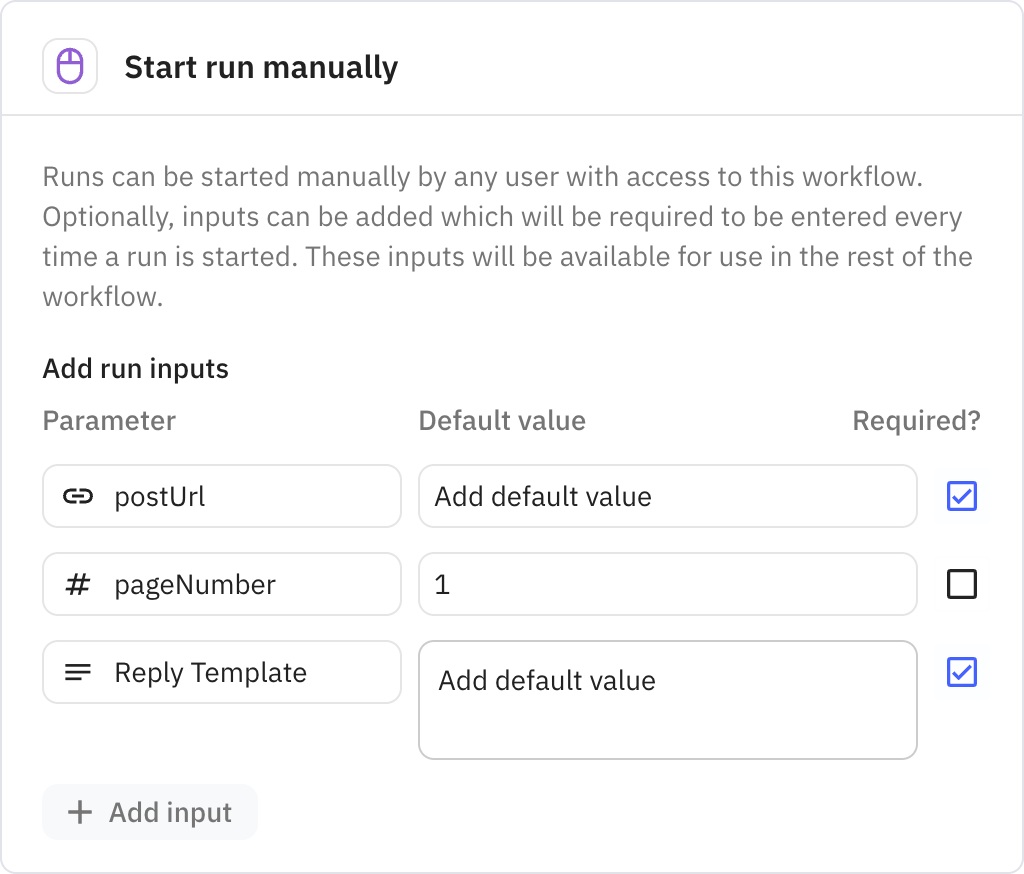Uncheck the Required checkbox for postUrl
Screen dimensions: 1024x874
[961, 496]
